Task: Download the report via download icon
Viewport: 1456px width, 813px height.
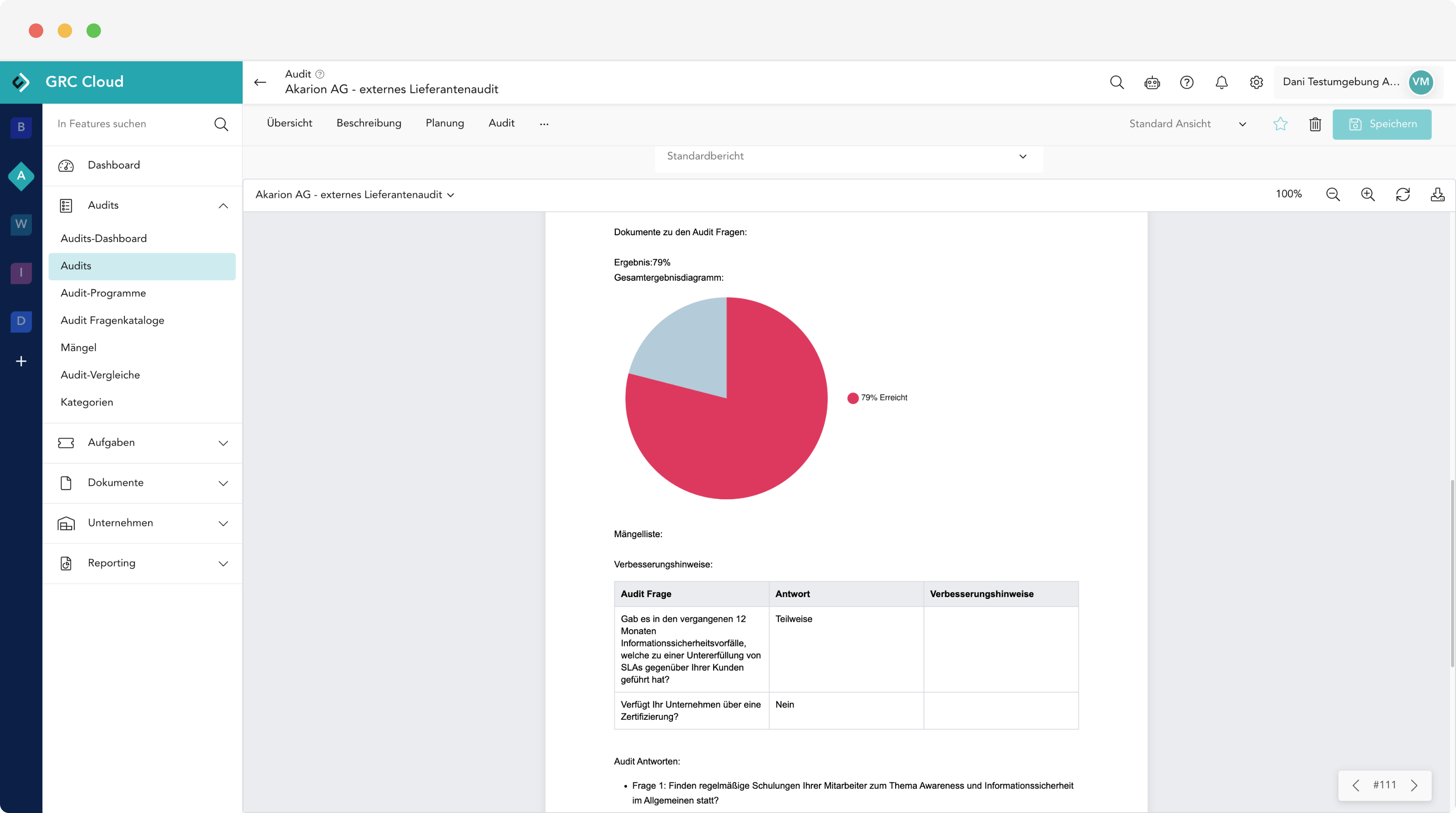Action: pos(1438,194)
